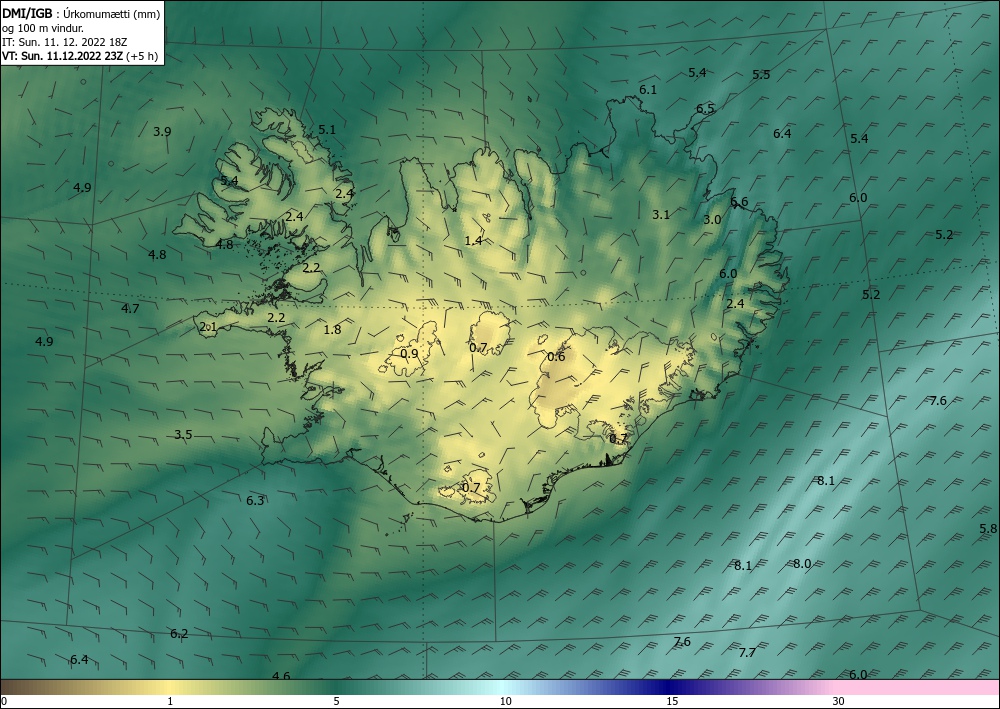The height and width of the screenshot is (709, 1000).
Task: Select the 3.5 value label
Action: click(x=183, y=435)
